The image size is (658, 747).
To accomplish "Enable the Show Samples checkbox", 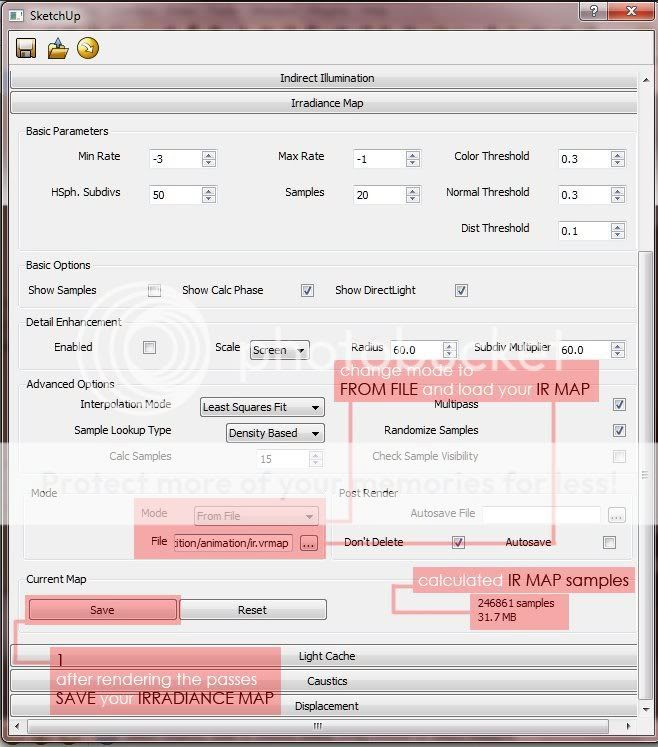I will pyautogui.click(x=154, y=290).
